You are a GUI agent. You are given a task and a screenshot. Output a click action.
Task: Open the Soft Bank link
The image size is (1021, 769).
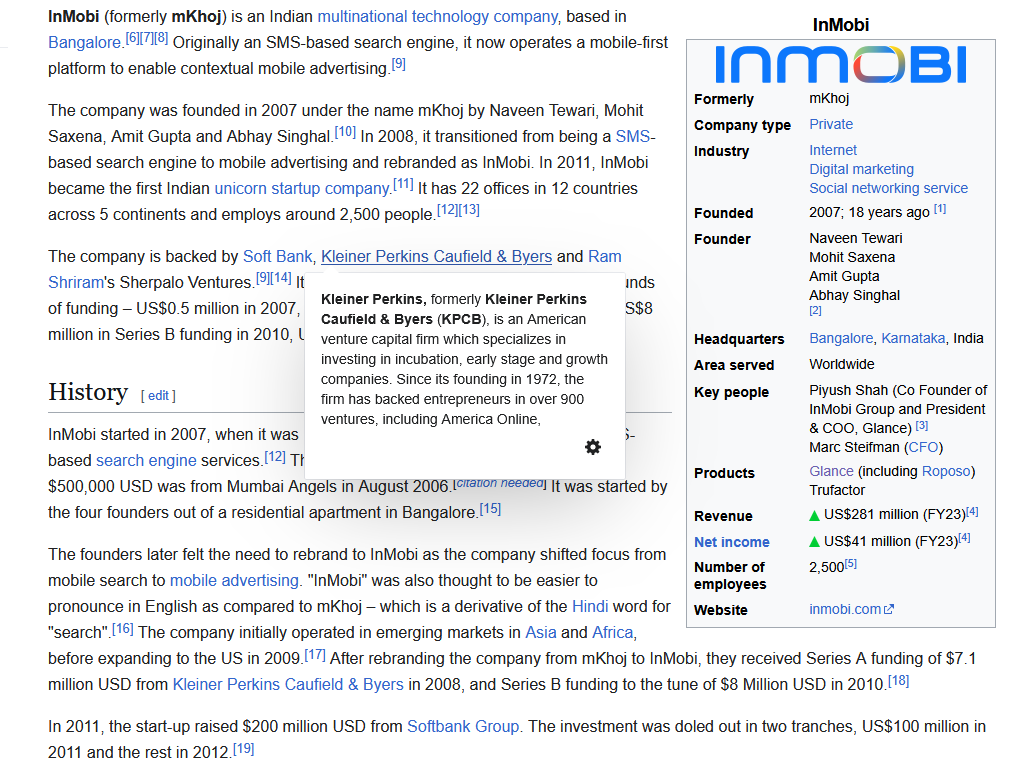(277, 257)
